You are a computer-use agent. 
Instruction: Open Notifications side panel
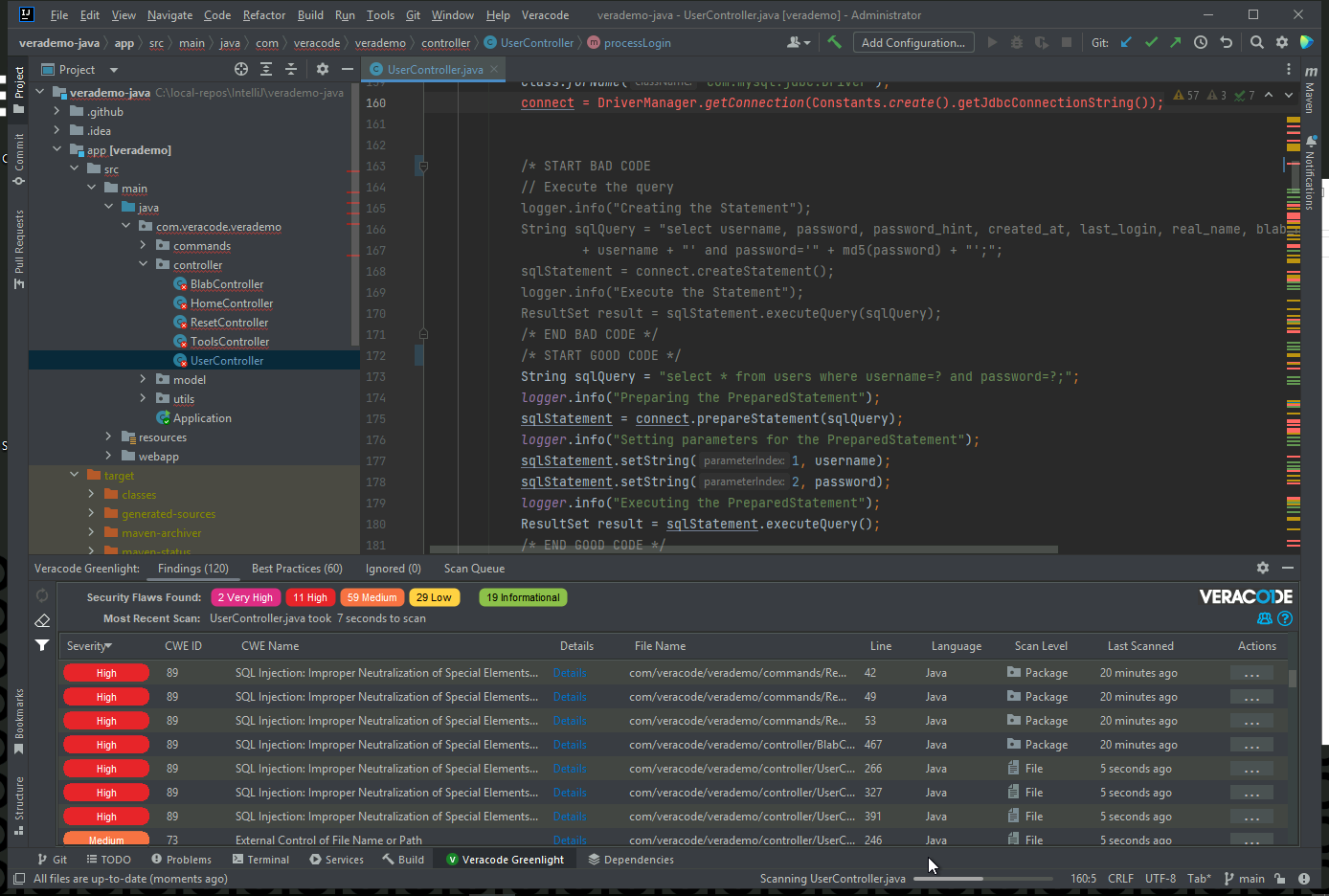[1311, 173]
